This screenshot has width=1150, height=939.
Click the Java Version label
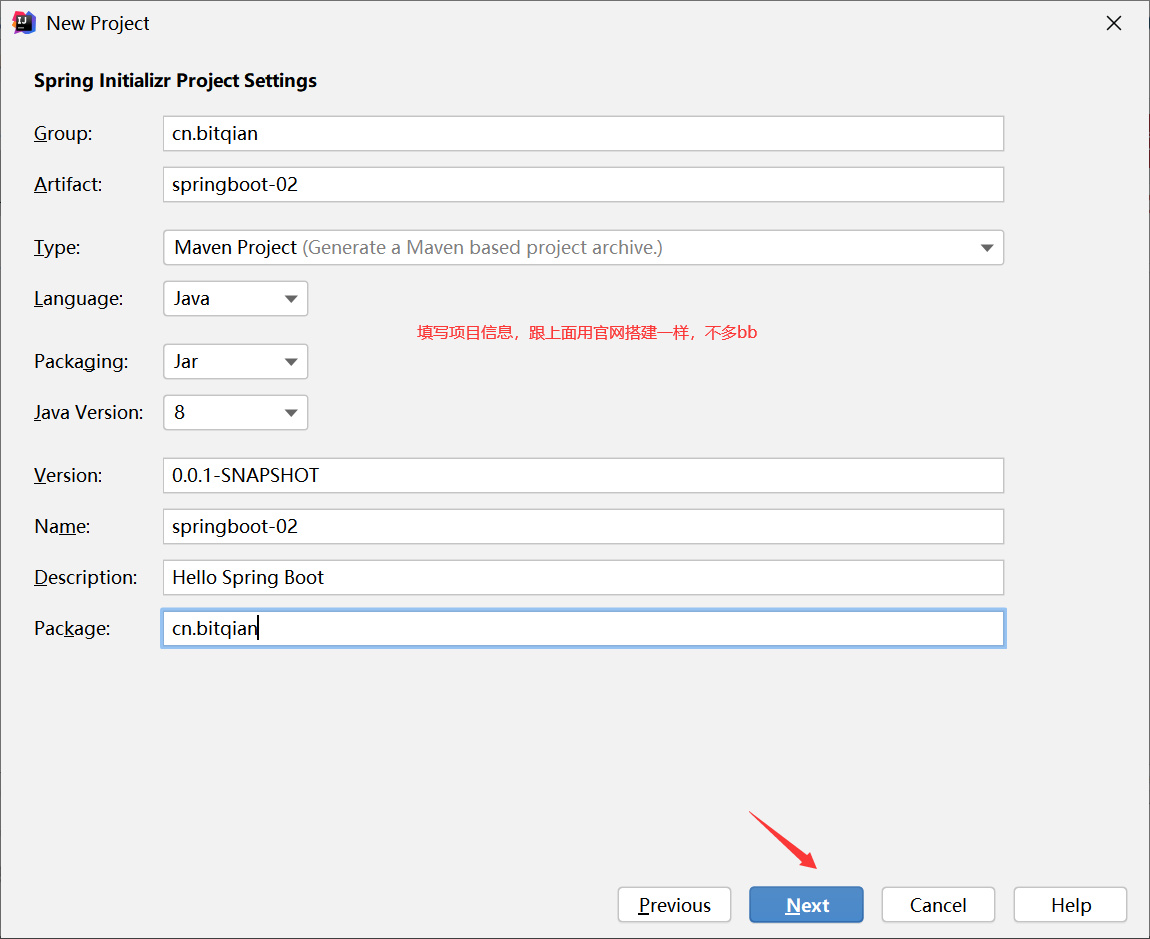point(88,412)
